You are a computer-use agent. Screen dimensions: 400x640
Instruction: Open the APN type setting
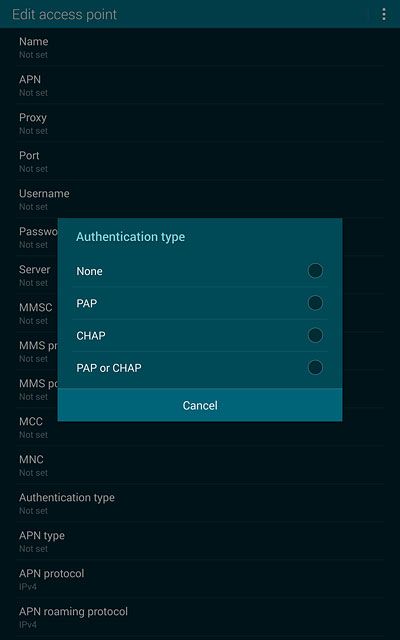point(200,541)
